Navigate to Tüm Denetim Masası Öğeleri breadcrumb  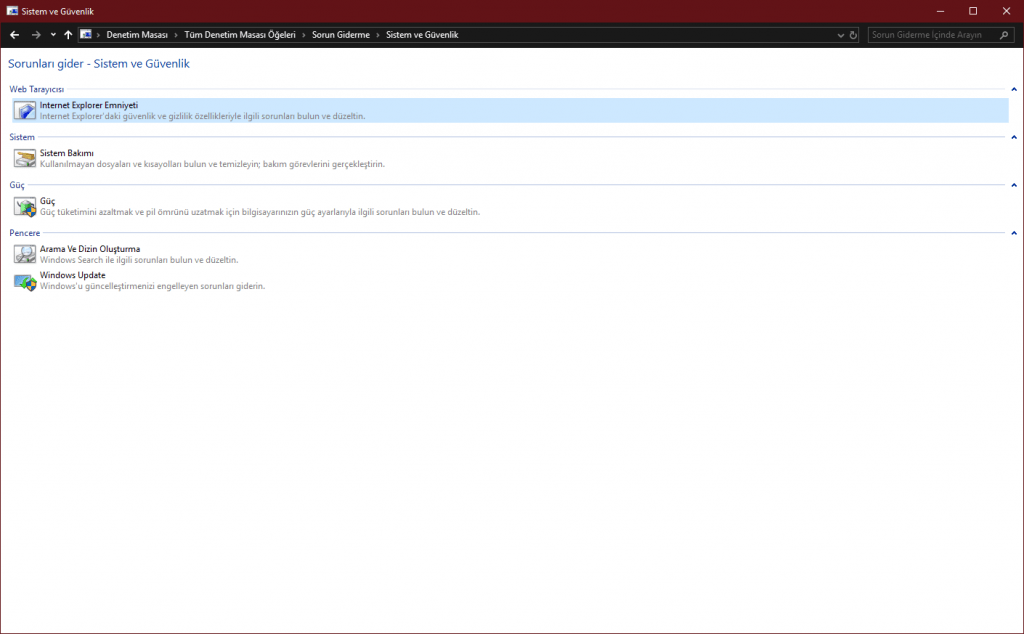tap(240, 35)
